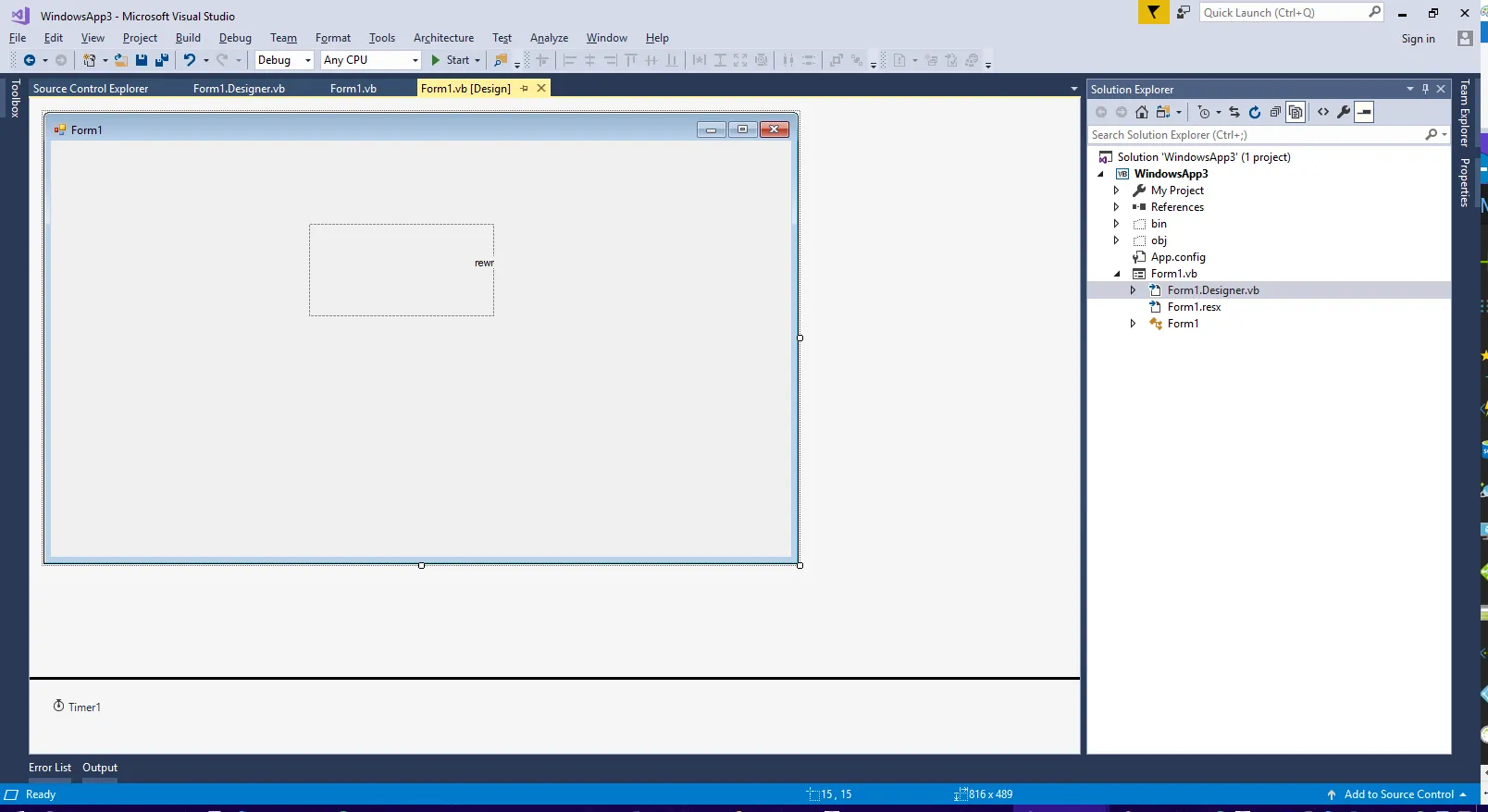Show the Error List panel

(x=50, y=768)
